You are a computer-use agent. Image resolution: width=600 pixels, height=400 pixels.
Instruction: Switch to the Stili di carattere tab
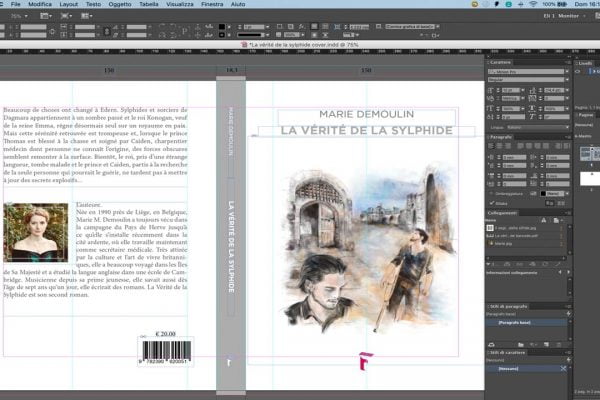pyautogui.click(x=507, y=353)
